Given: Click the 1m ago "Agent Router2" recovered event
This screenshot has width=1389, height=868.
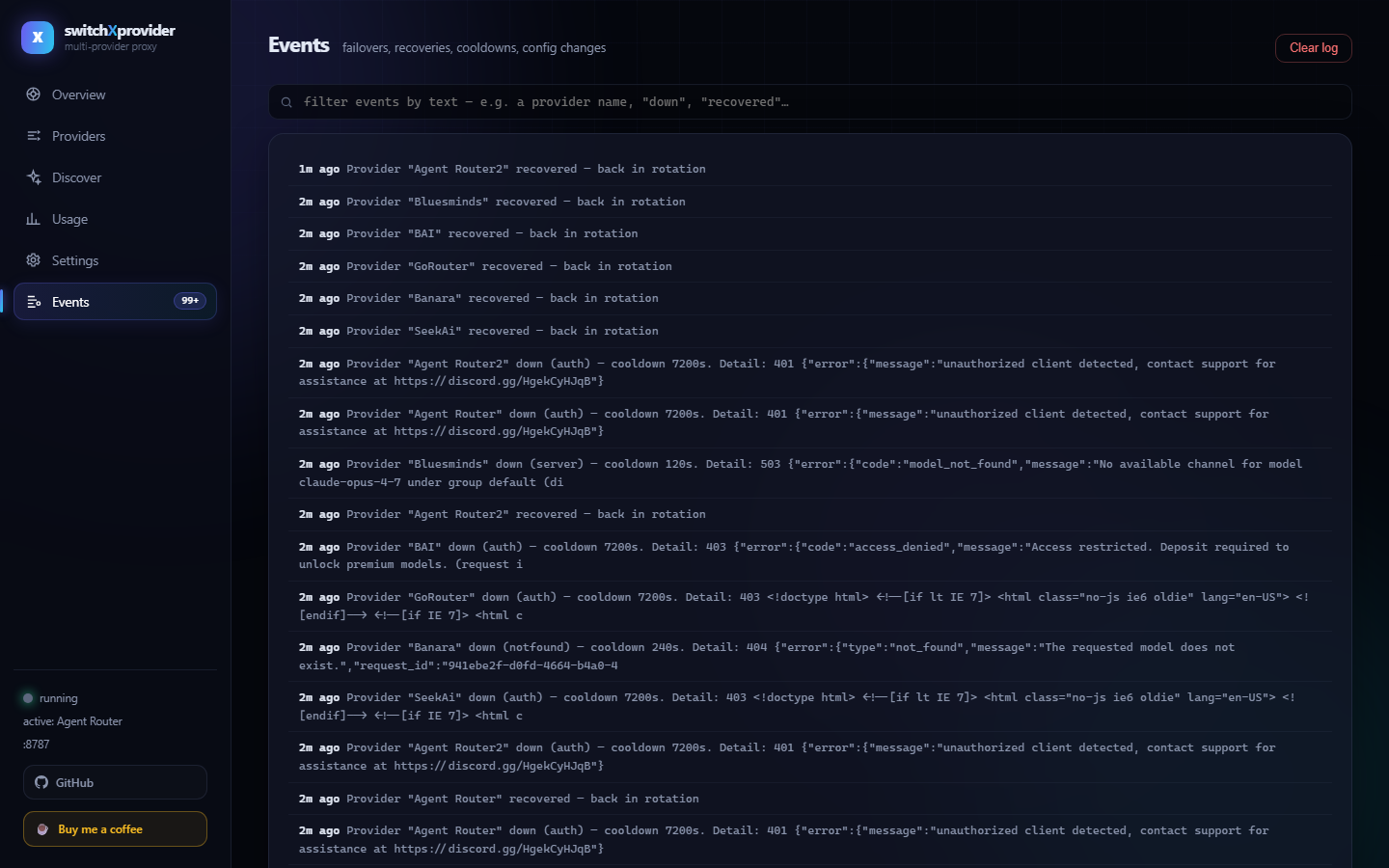Looking at the screenshot, I should [810, 169].
